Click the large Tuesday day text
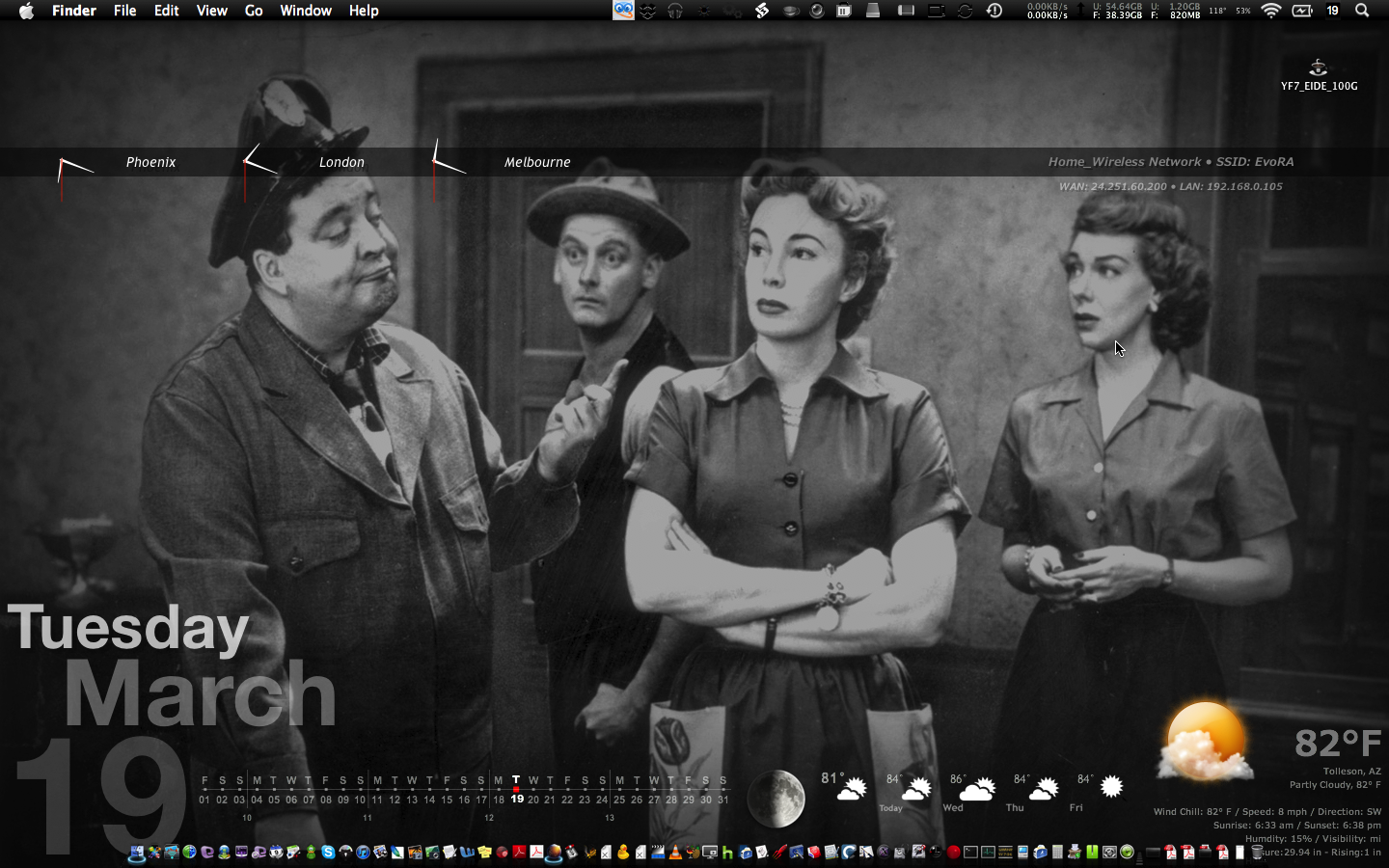Screen dimensions: 1389x868 [x=128, y=630]
